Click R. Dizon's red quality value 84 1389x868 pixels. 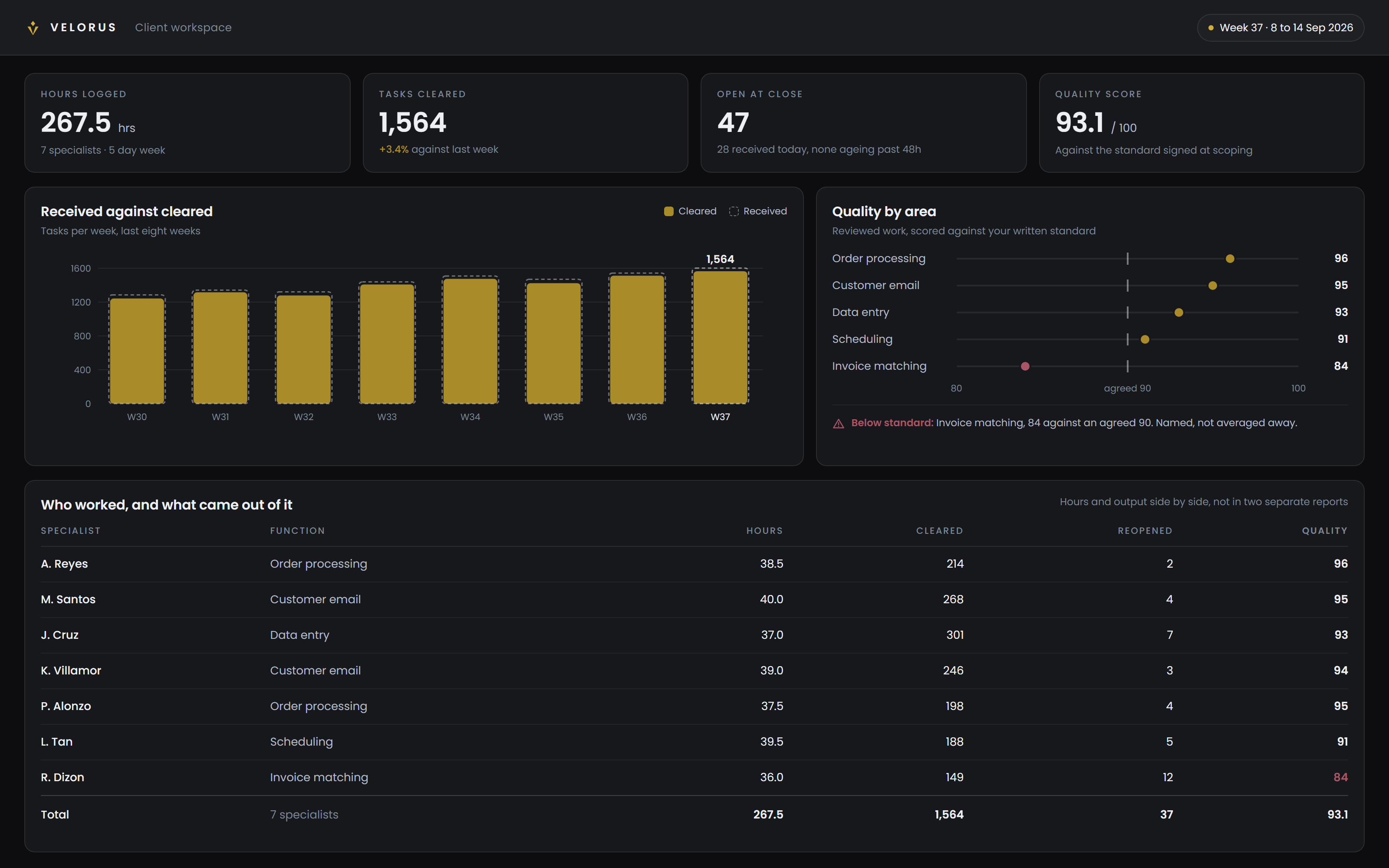(x=1340, y=777)
